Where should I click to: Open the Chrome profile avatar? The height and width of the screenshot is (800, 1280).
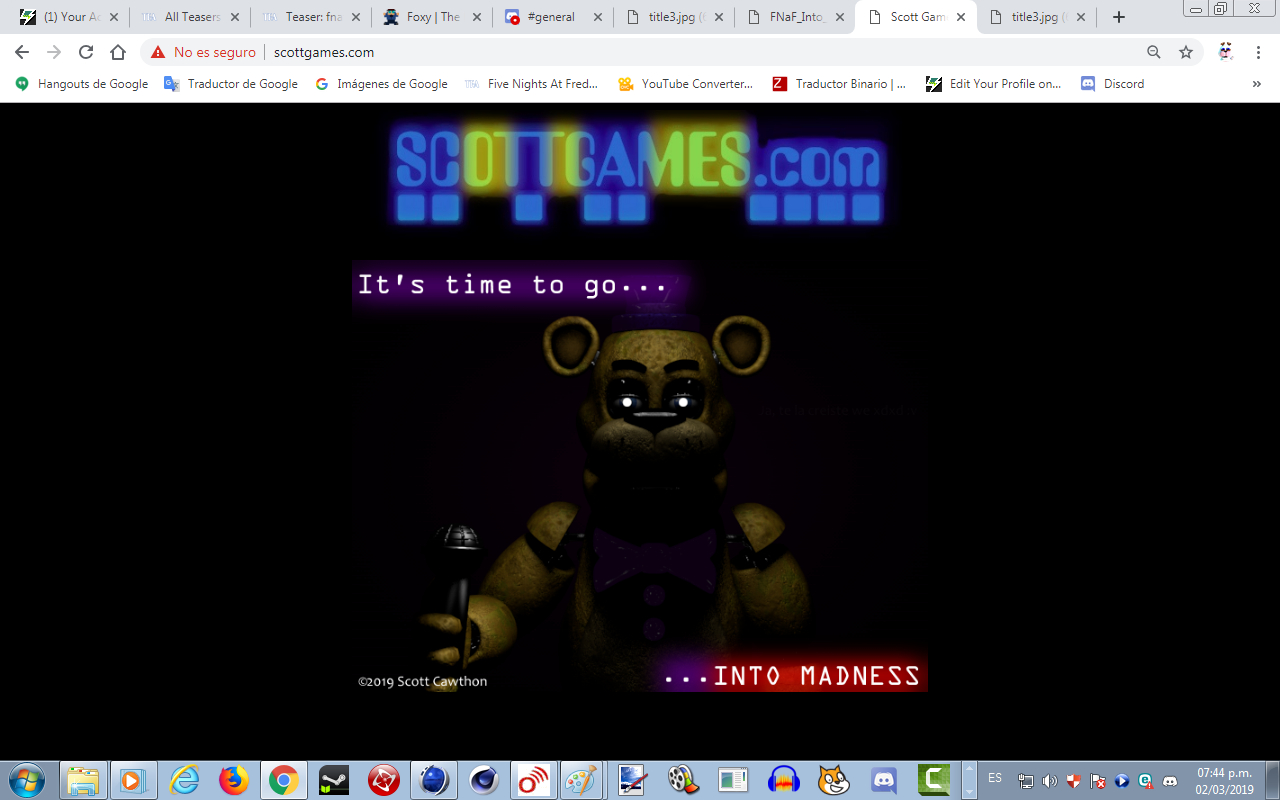point(1226,52)
